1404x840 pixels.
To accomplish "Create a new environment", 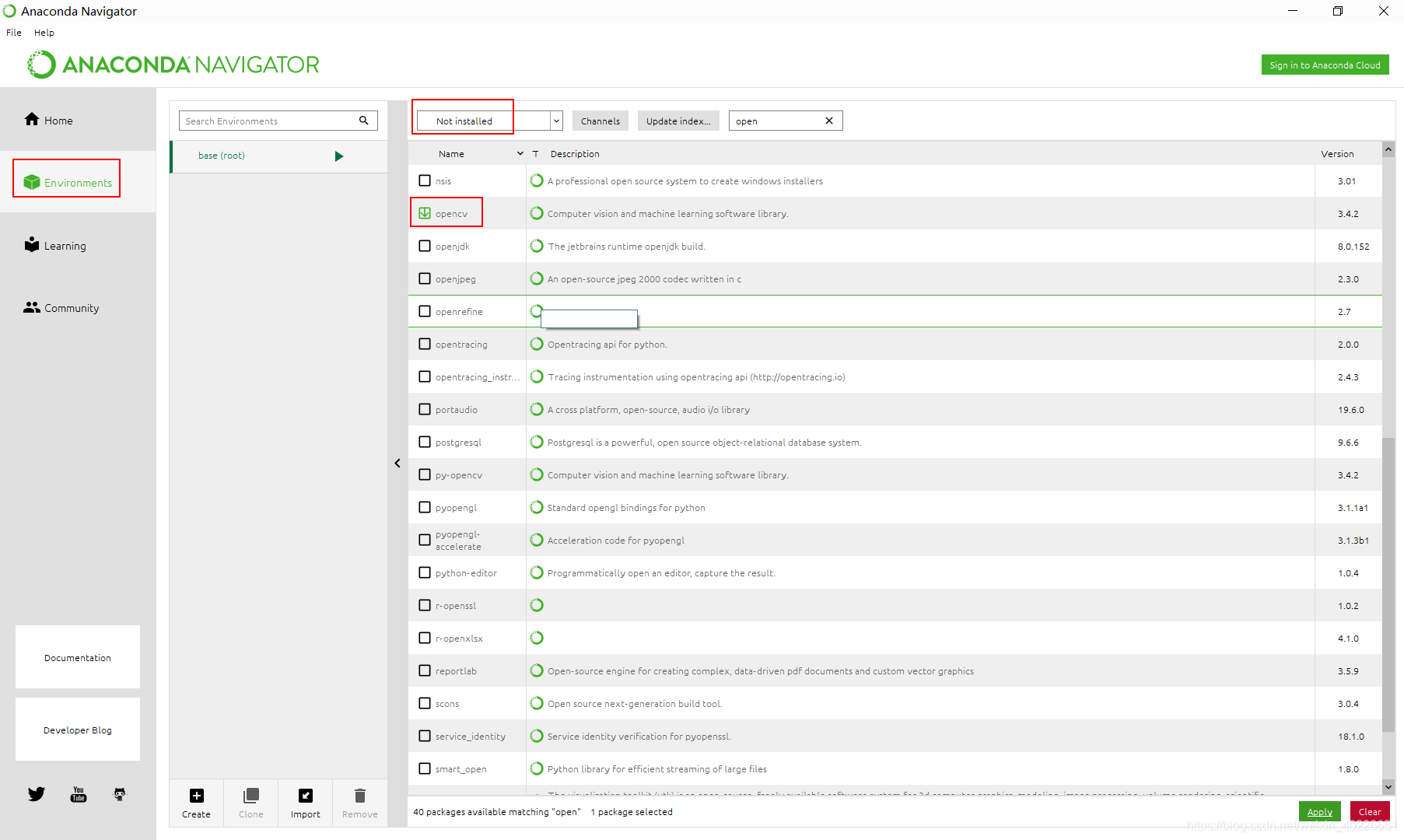I will coord(196,803).
